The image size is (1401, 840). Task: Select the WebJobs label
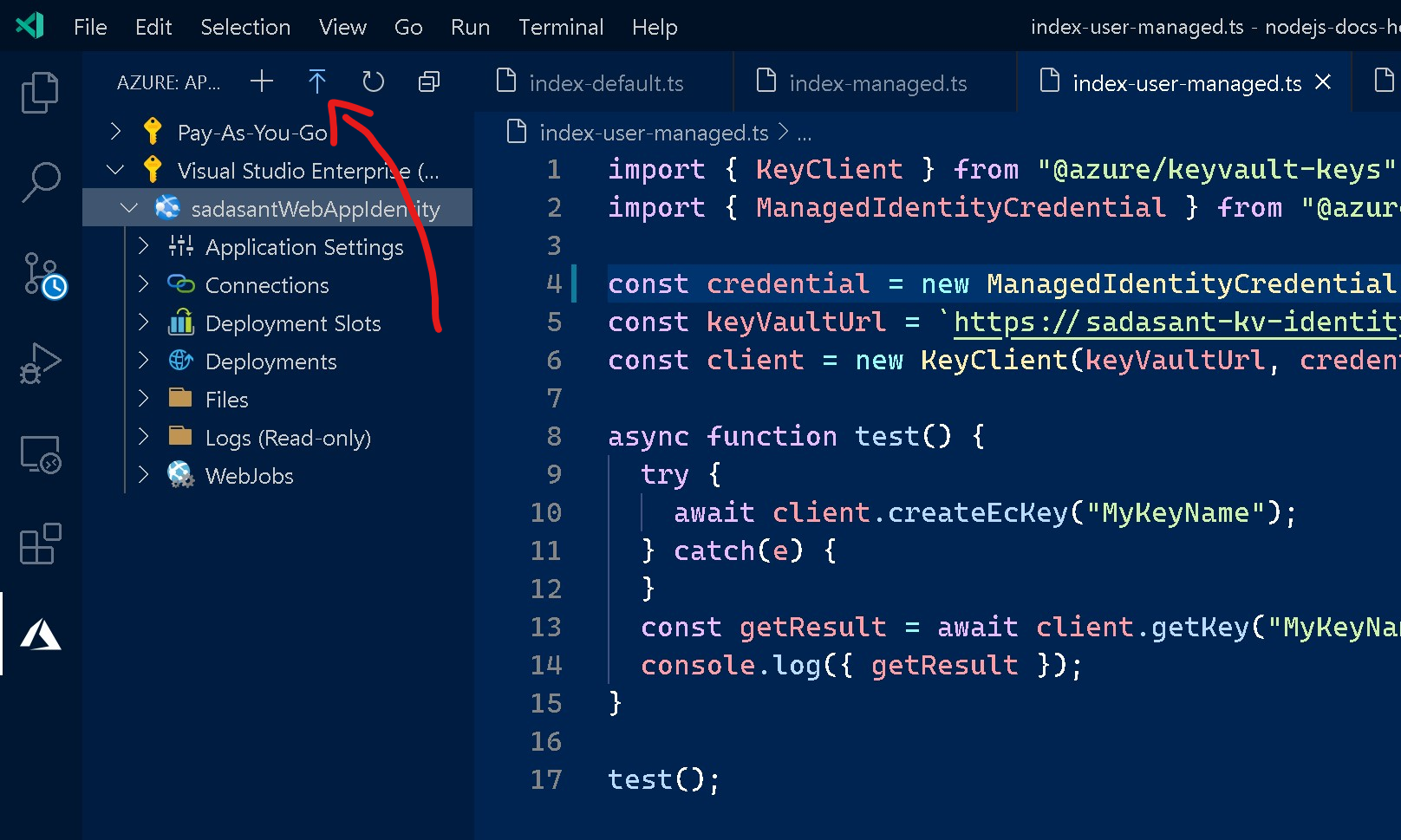click(249, 476)
